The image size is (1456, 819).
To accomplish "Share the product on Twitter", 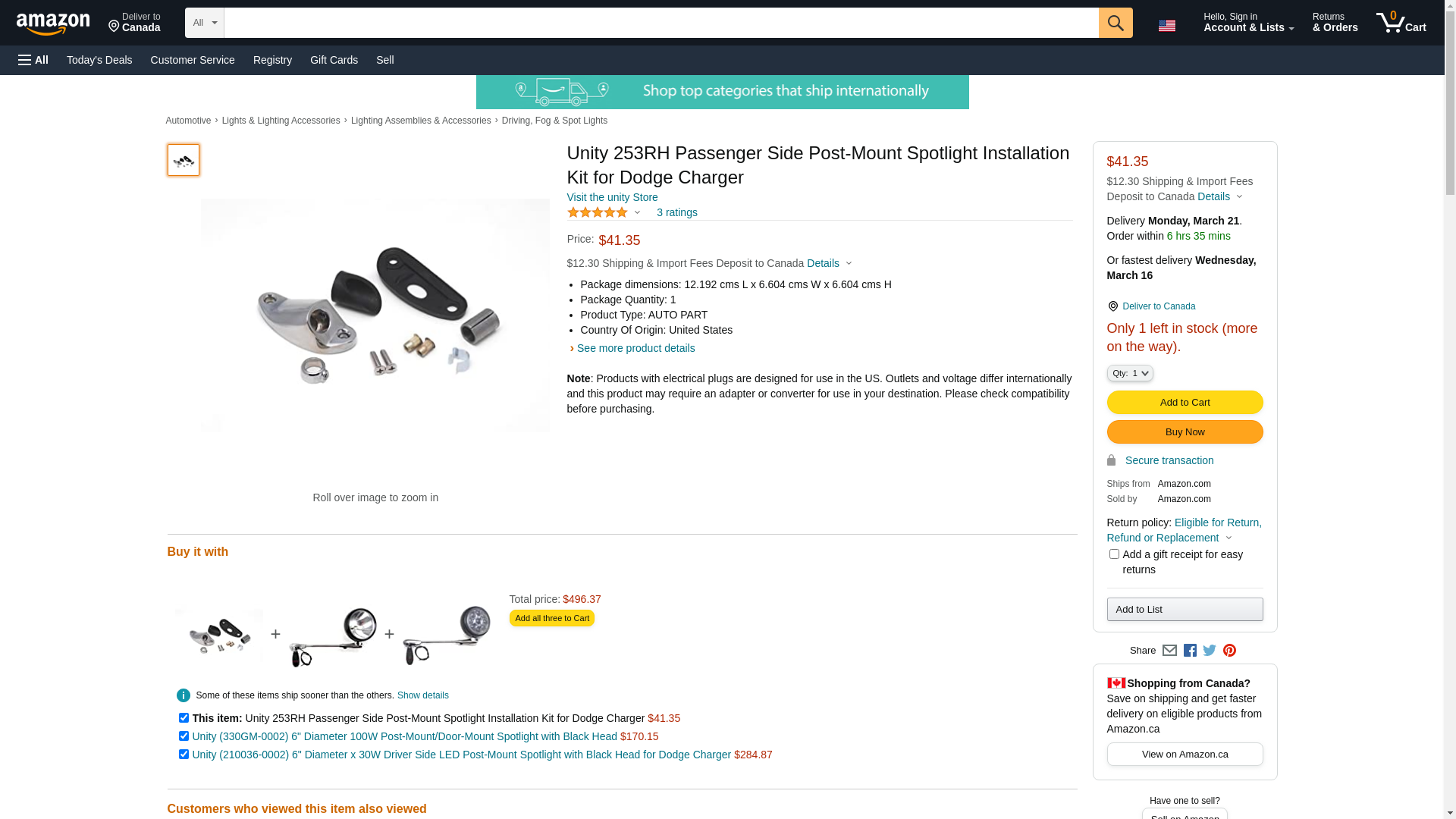I will pyautogui.click(x=1210, y=651).
